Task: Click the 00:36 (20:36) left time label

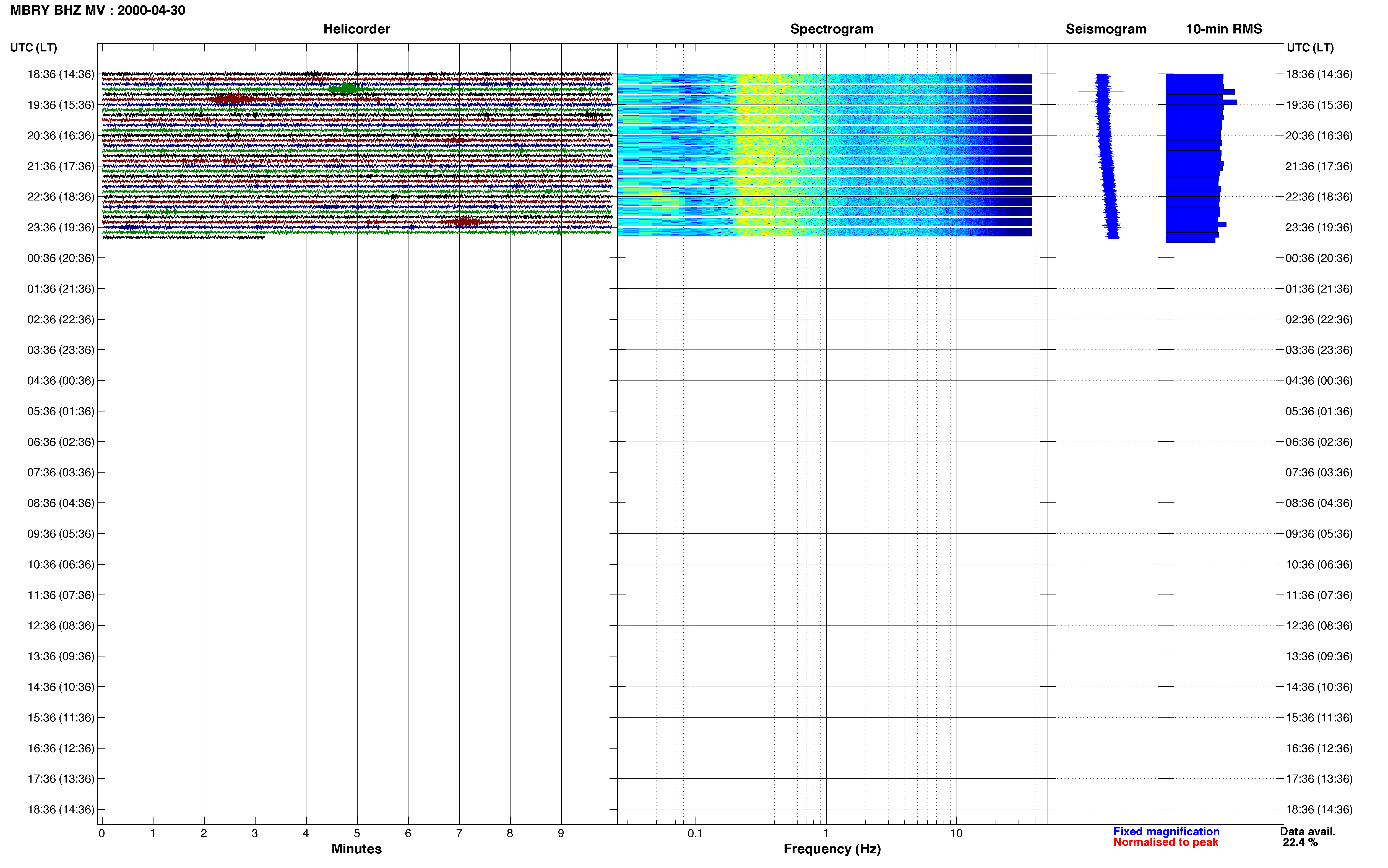Action: pos(60,258)
